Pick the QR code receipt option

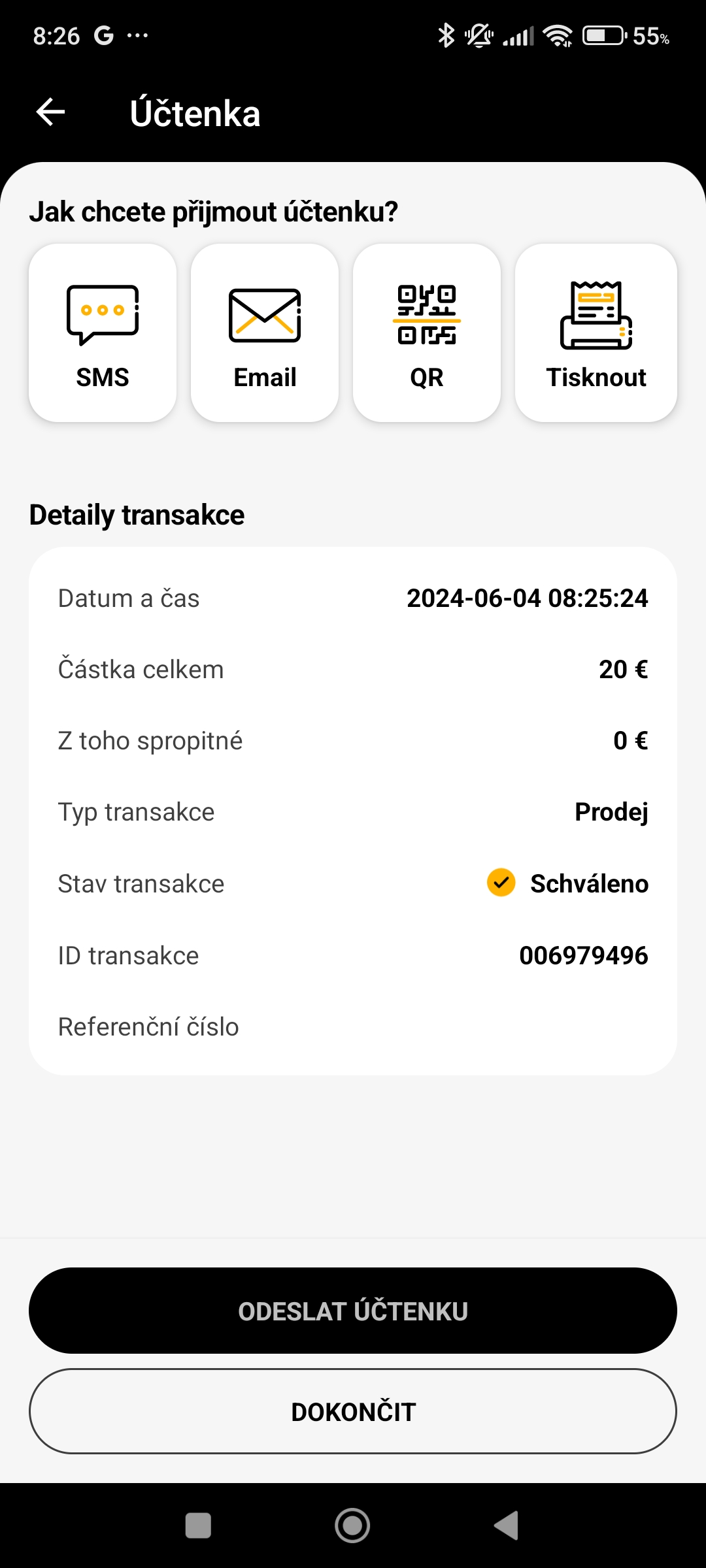427,333
